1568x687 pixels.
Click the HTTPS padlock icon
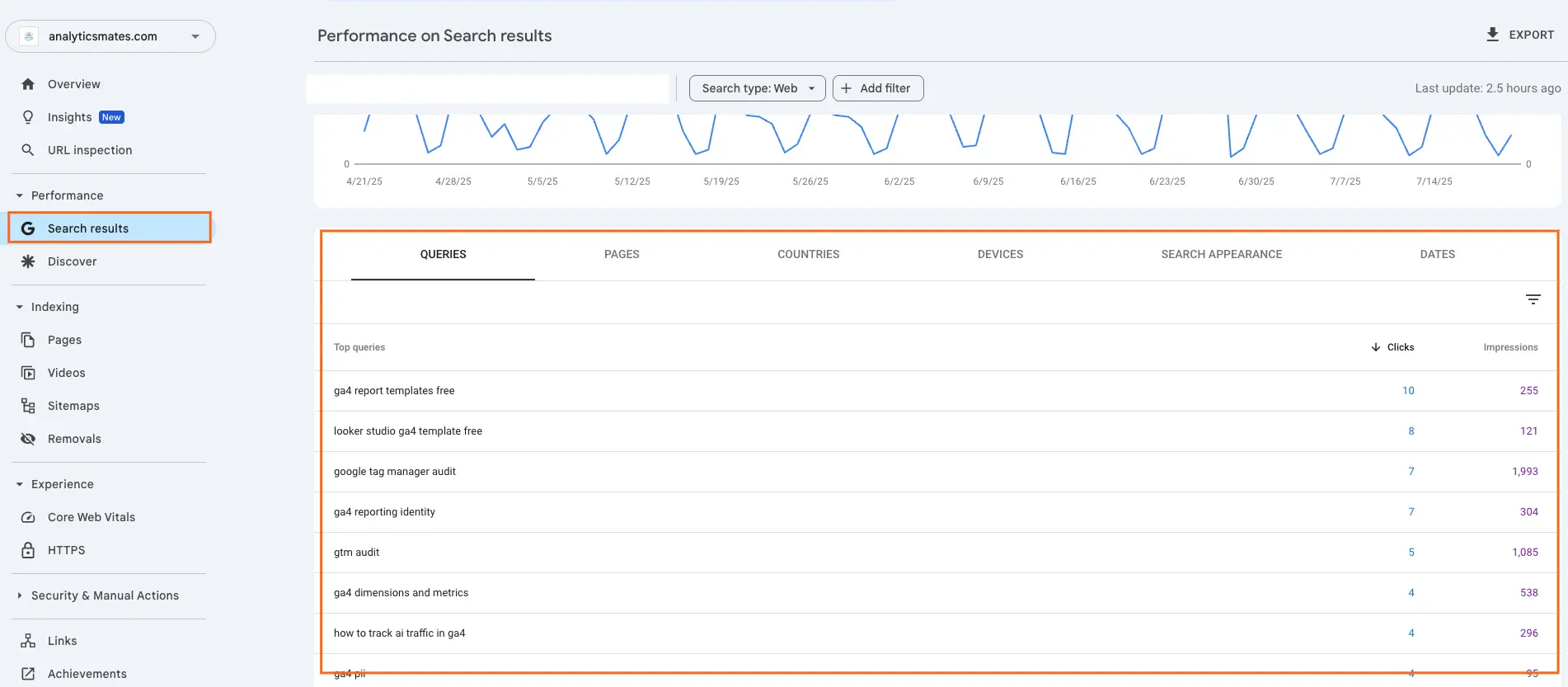coord(28,550)
